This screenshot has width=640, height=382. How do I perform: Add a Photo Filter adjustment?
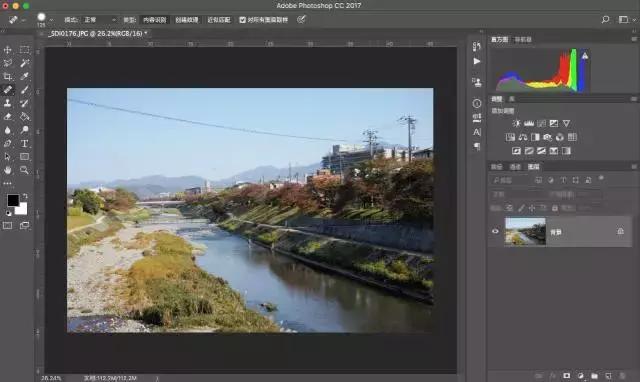(547, 137)
